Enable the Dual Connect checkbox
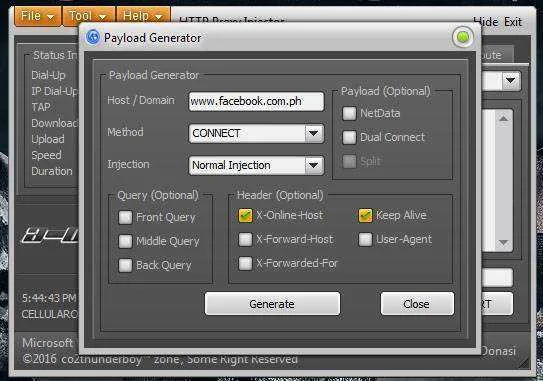Viewport: 543px width, 381px height. pos(349,138)
